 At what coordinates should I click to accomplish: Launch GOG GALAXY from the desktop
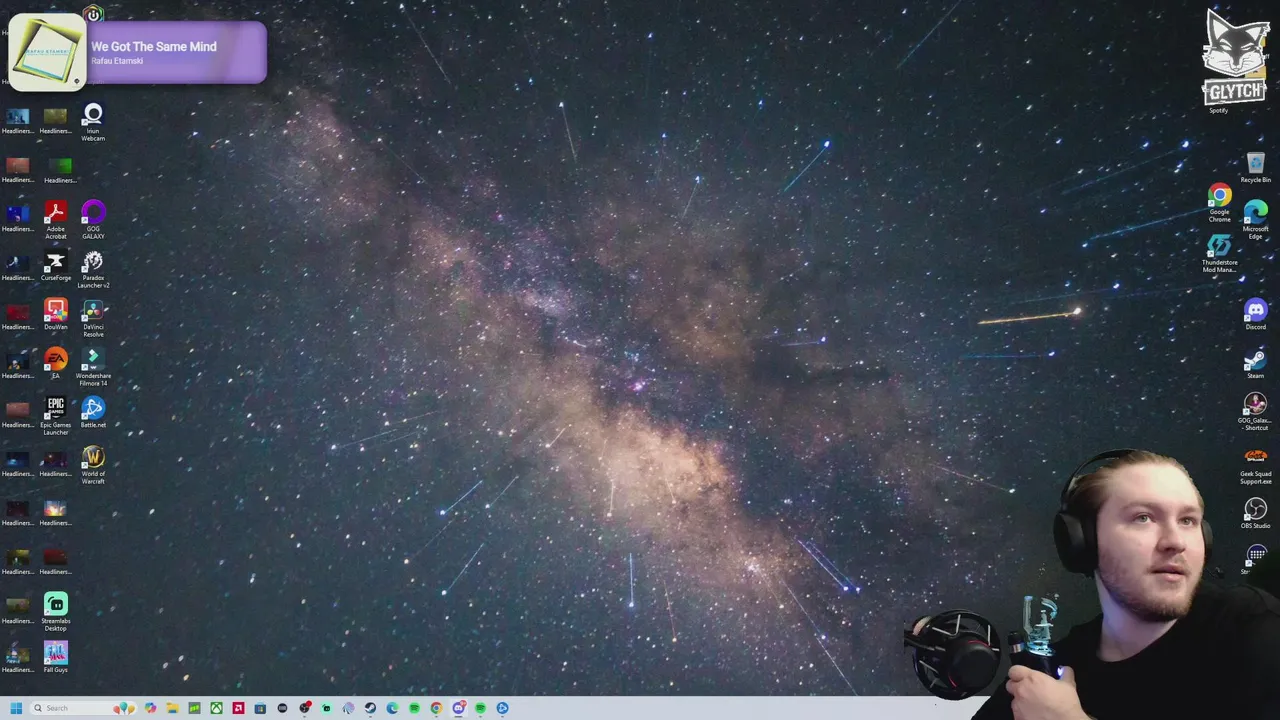(x=93, y=219)
